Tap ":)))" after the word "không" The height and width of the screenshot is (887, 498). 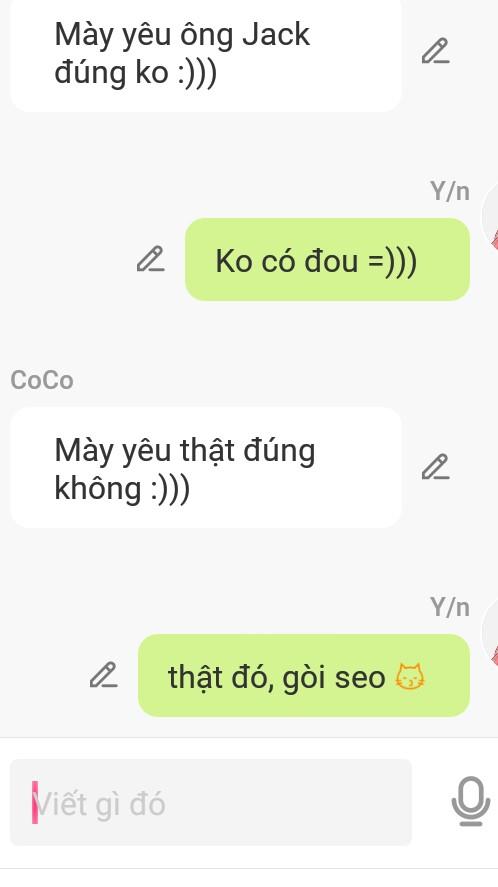170,489
